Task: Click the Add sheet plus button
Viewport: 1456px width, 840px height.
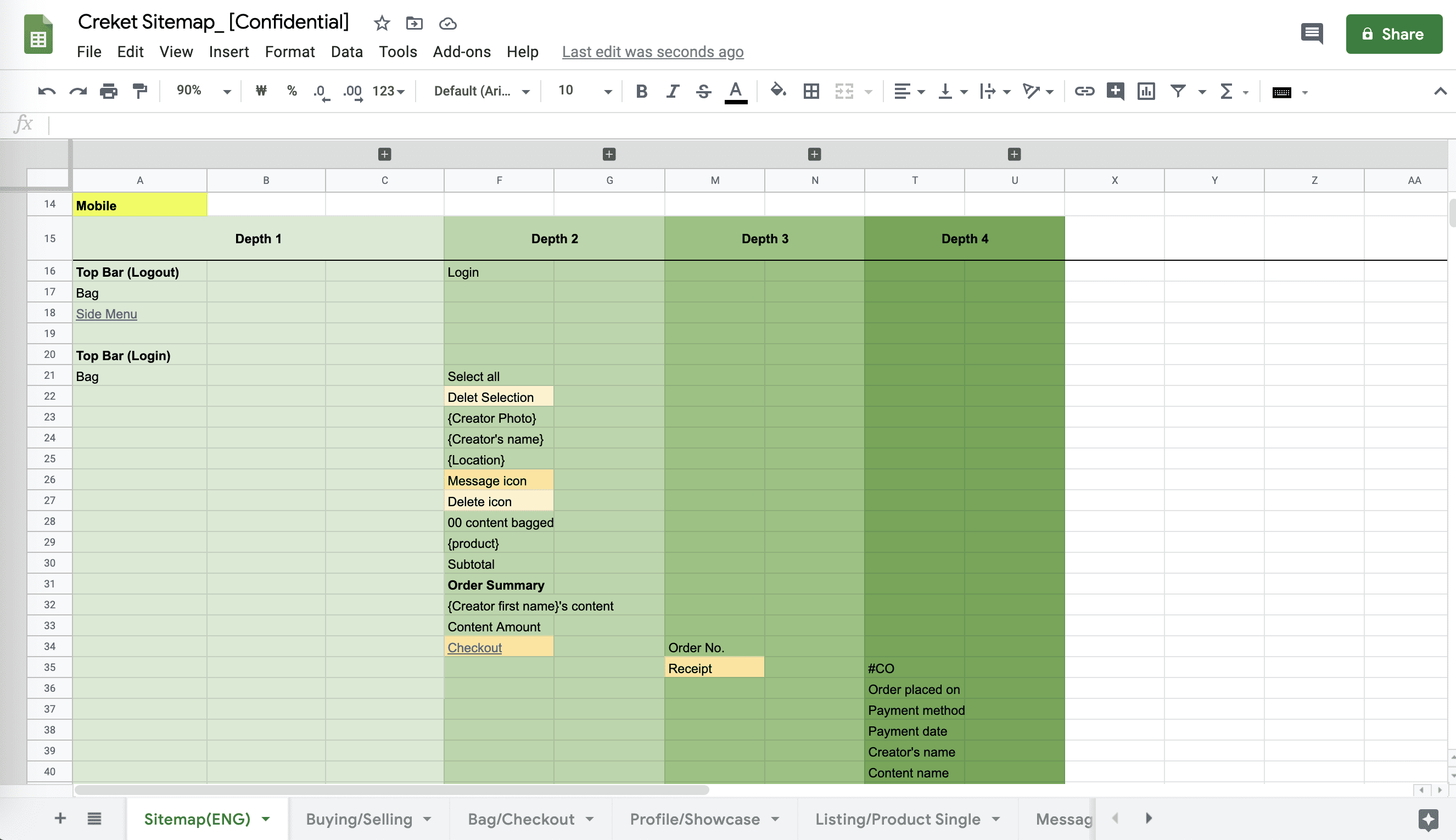Action: click(x=60, y=819)
